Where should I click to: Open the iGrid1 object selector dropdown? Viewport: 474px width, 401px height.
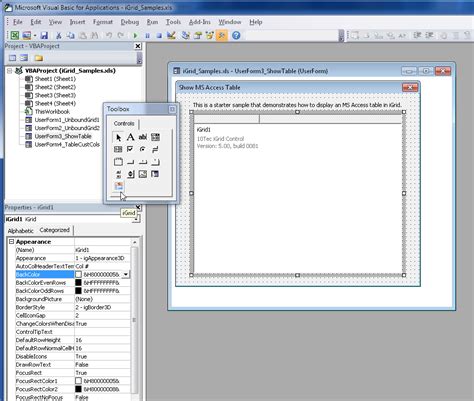click(x=137, y=219)
